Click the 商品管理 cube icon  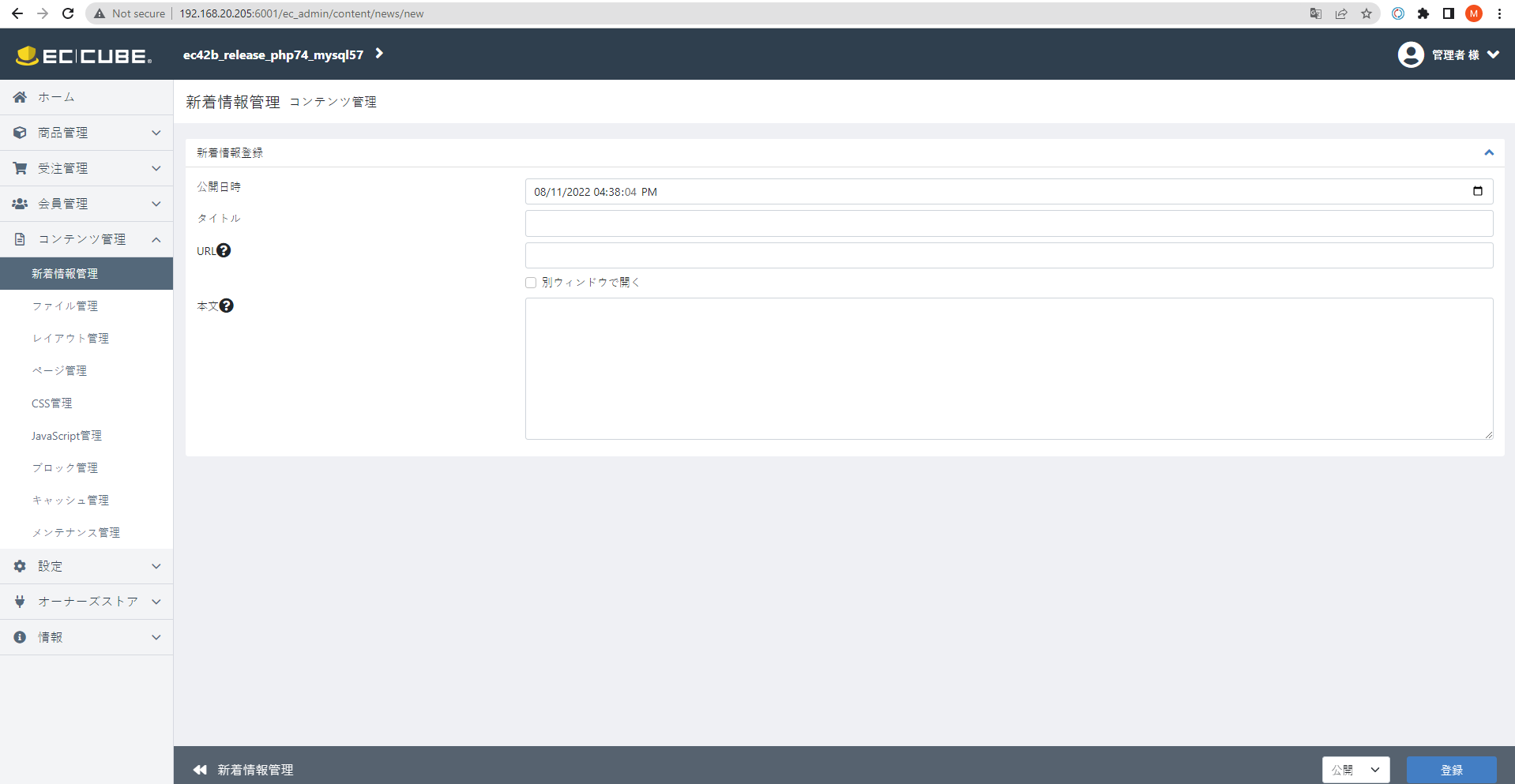point(20,133)
